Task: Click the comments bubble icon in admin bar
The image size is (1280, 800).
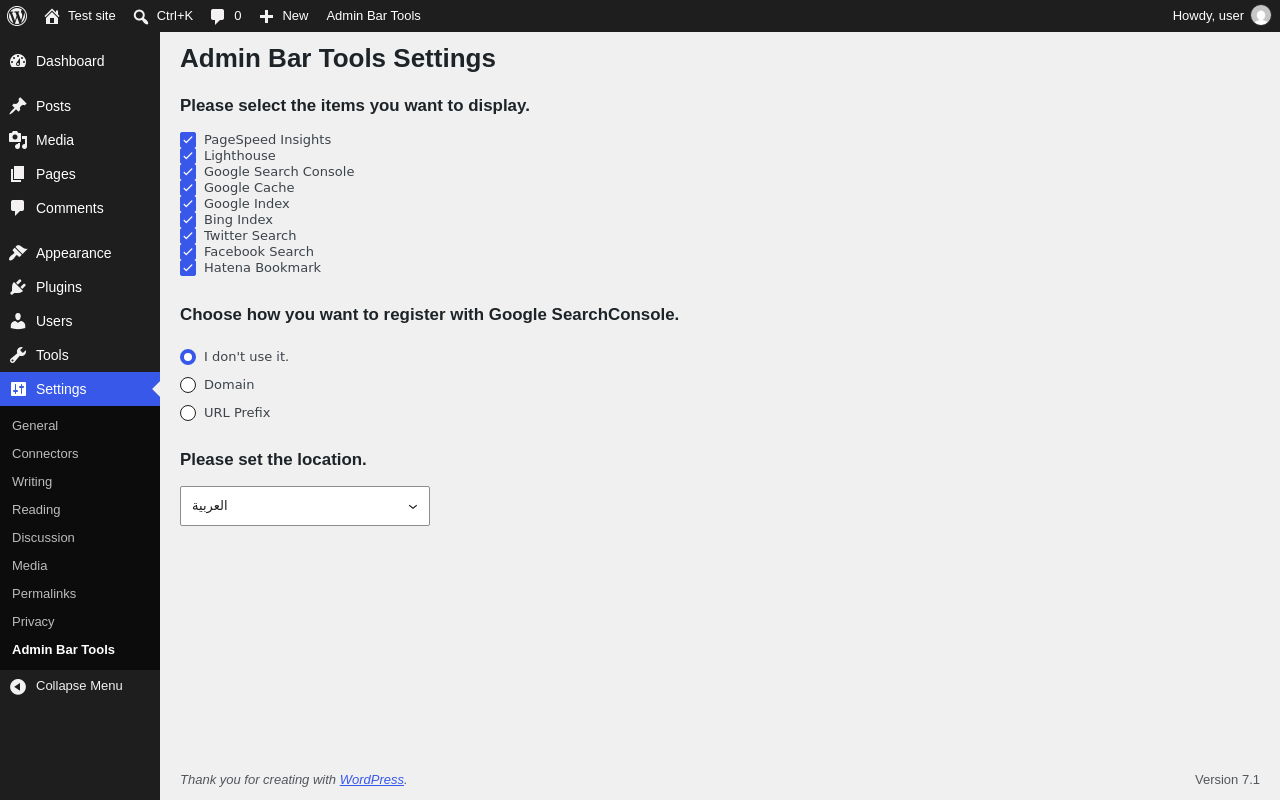Action: point(217,16)
